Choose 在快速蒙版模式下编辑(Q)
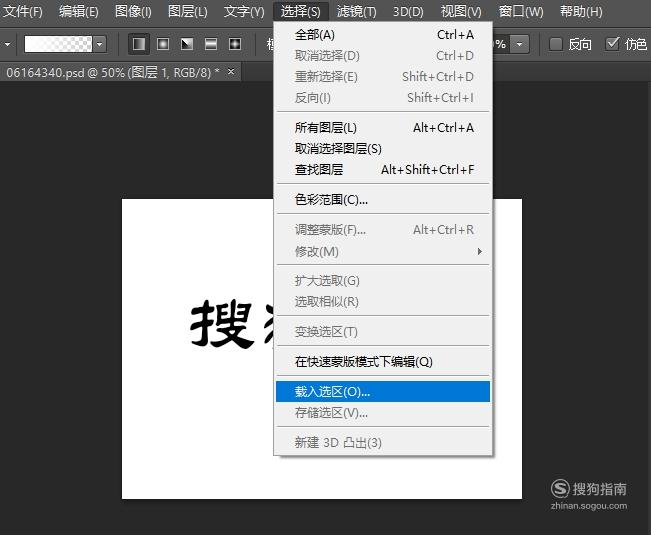The width and height of the screenshot is (651, 535). [383, 362]
